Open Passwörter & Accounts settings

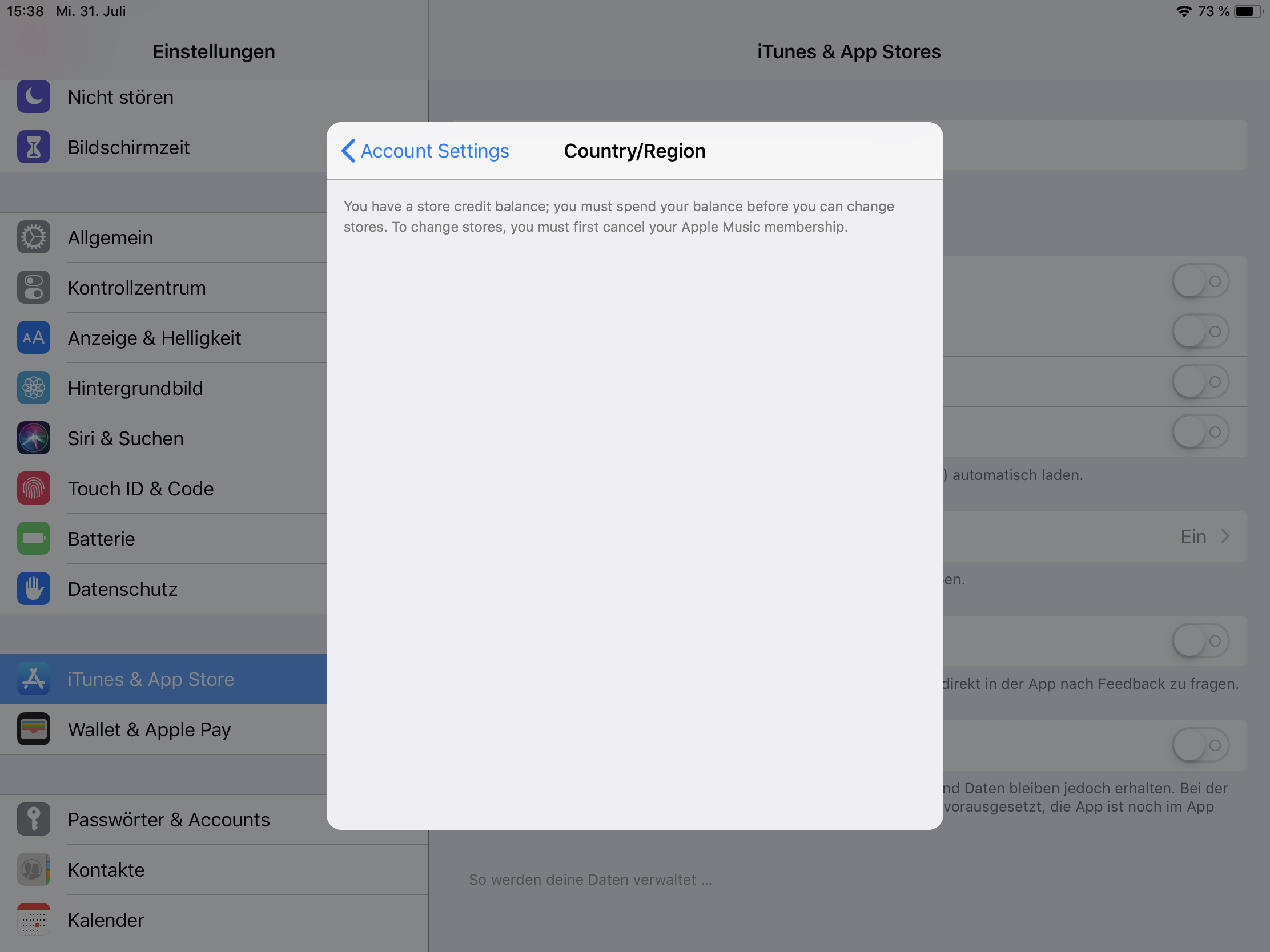168,820
